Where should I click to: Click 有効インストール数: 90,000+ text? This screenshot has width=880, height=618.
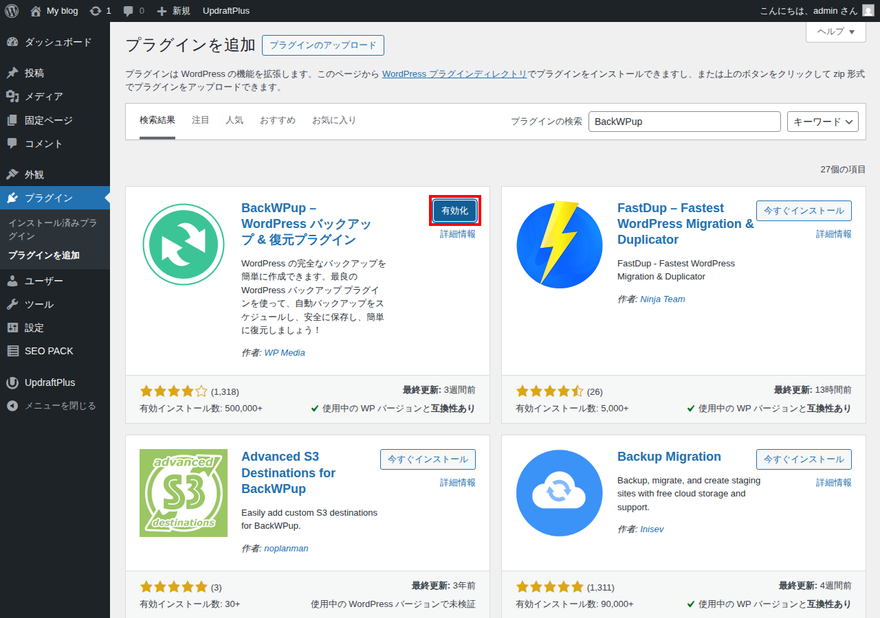tap(574, 604)
